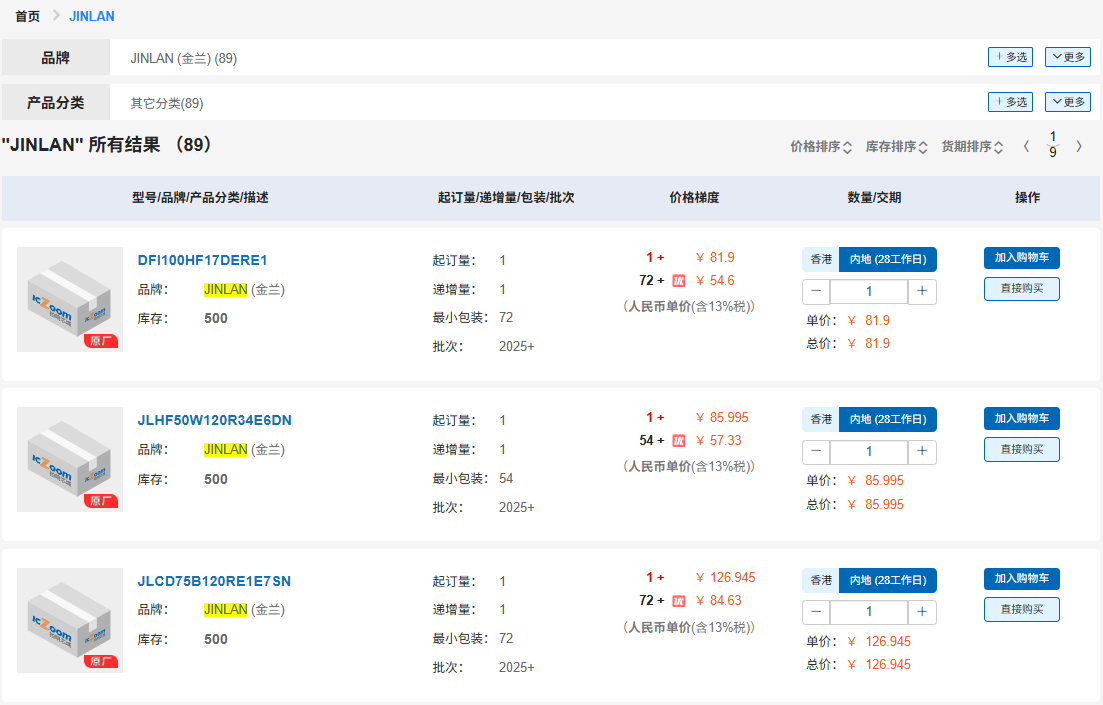Click the ¥ 54.6 tier price
The height and width of the screenshot is (705, 1103).
click(x=715, y=281)
